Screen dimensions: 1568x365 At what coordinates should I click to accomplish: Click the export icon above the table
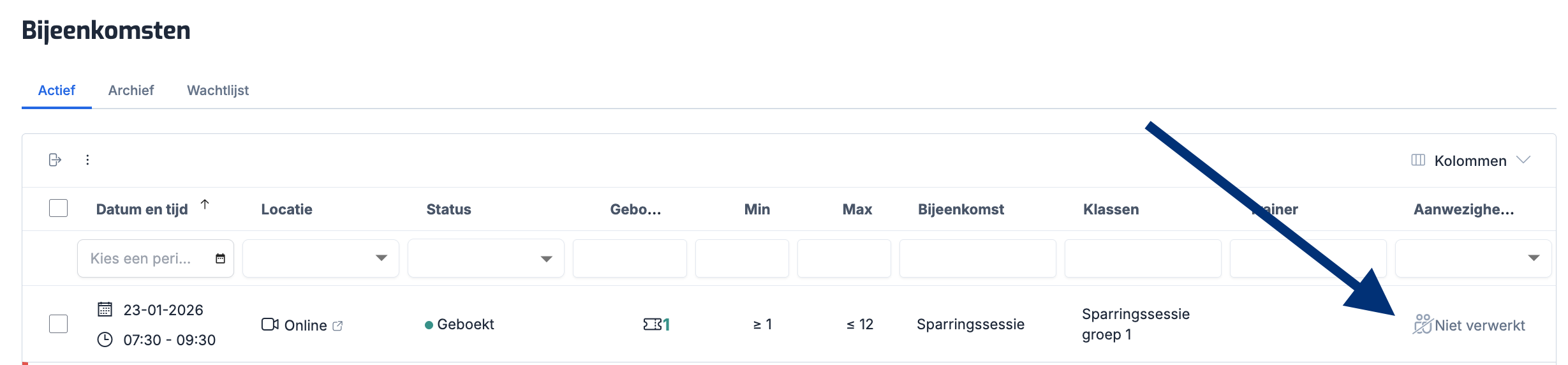tap(55, 160)
